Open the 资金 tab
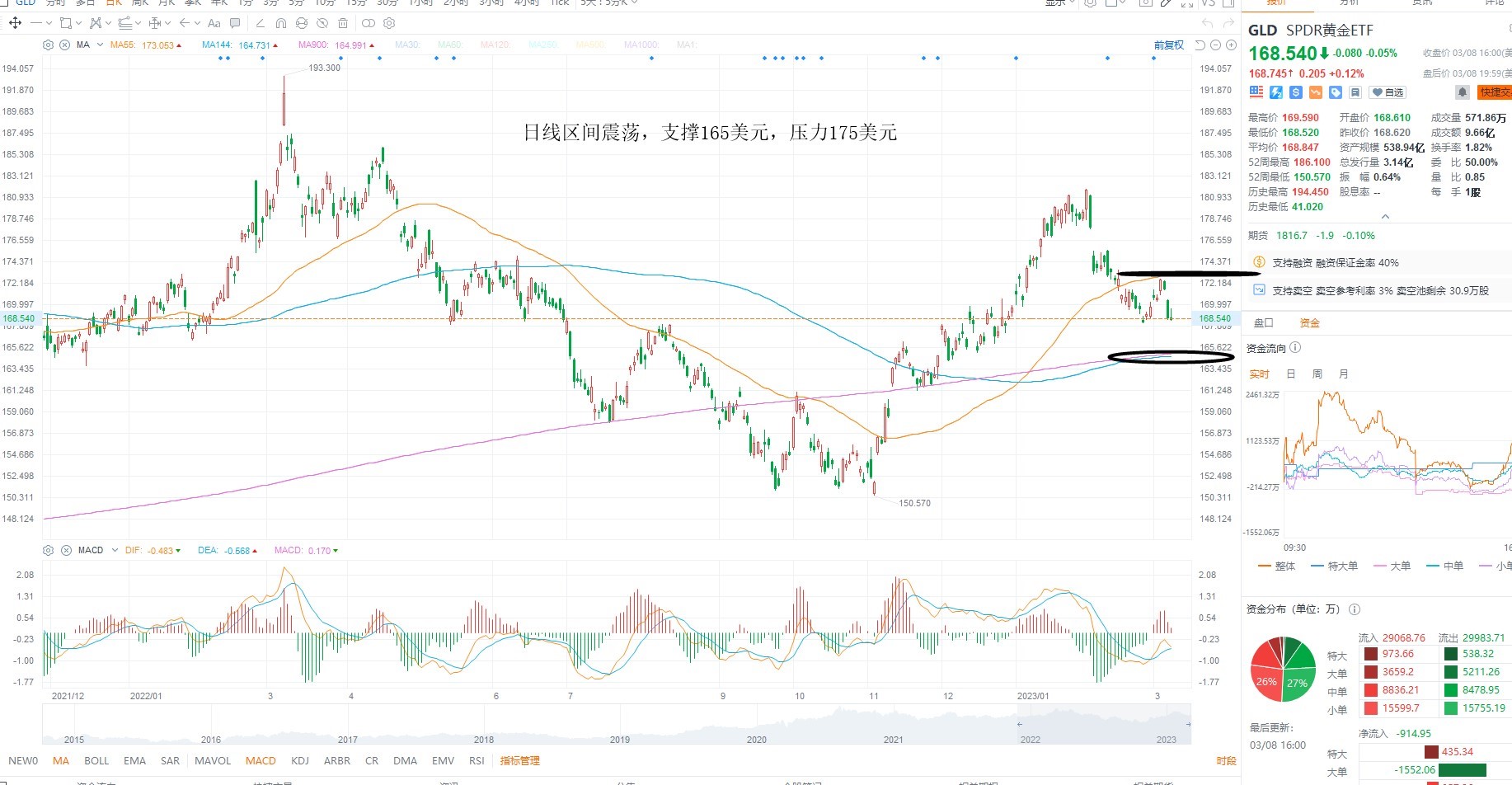This screenshot has height=785, width=1512. pos(1310,322)
